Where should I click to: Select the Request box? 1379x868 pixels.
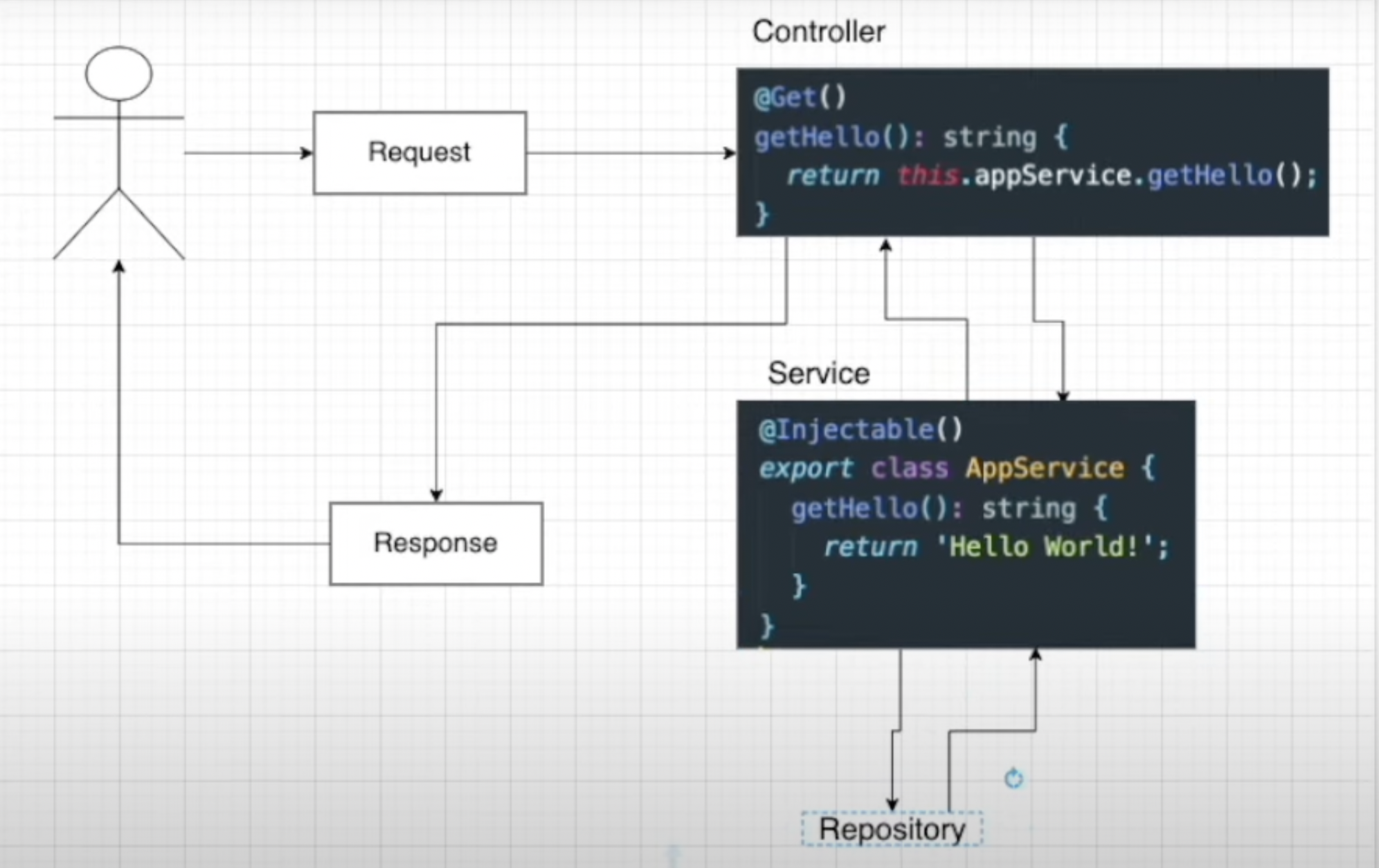coord(420,152)
